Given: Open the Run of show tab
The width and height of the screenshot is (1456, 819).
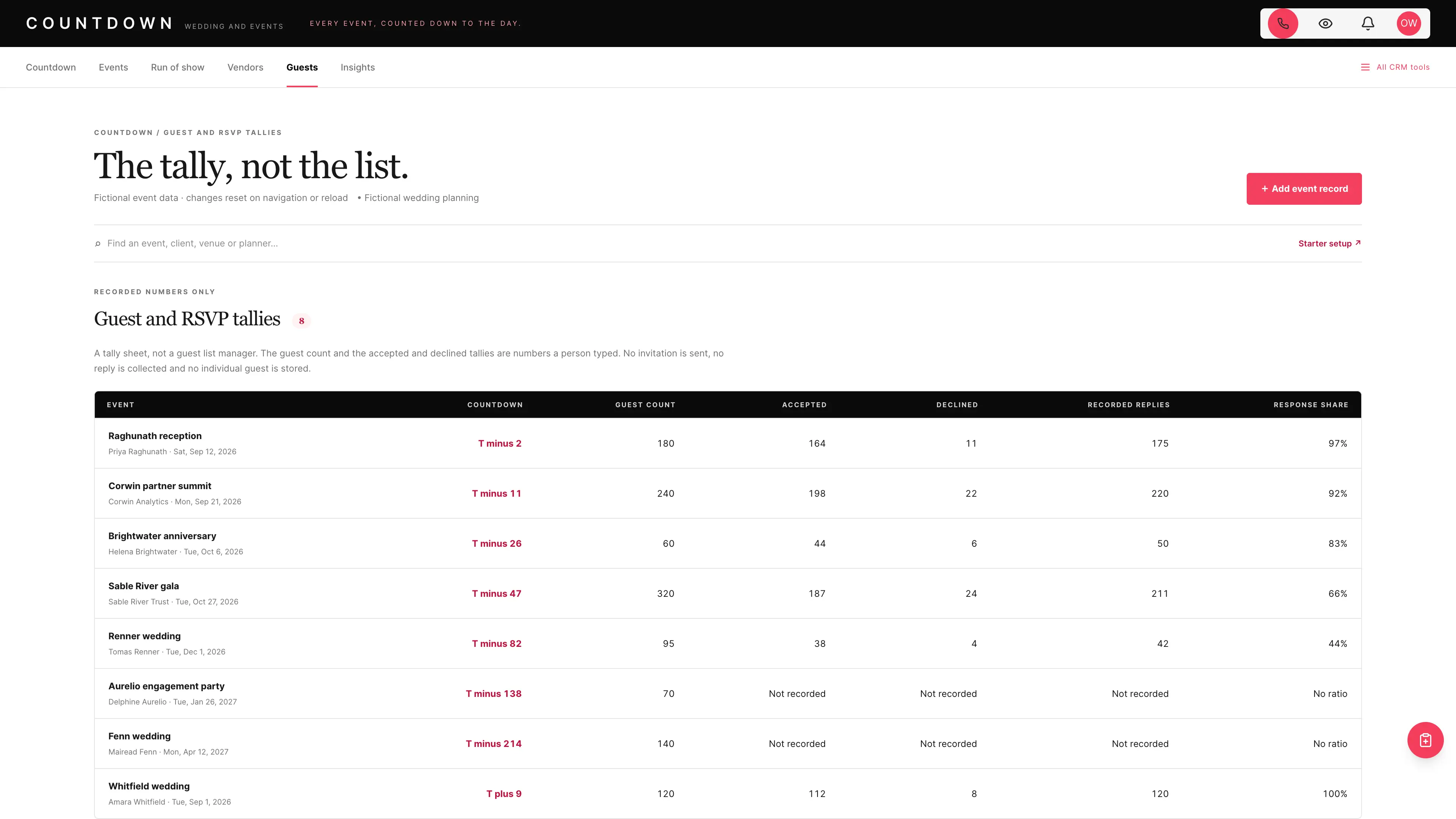Looking at the screenshot, I should tap(177, 67).
